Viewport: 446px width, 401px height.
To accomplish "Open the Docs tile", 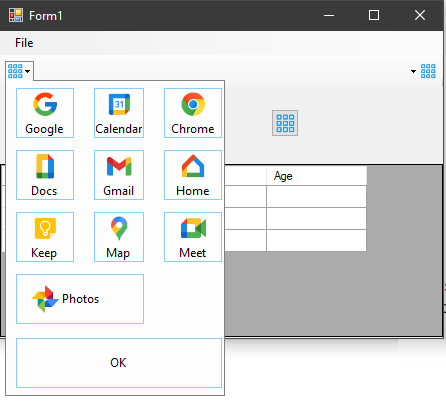I will pos(45,175).
